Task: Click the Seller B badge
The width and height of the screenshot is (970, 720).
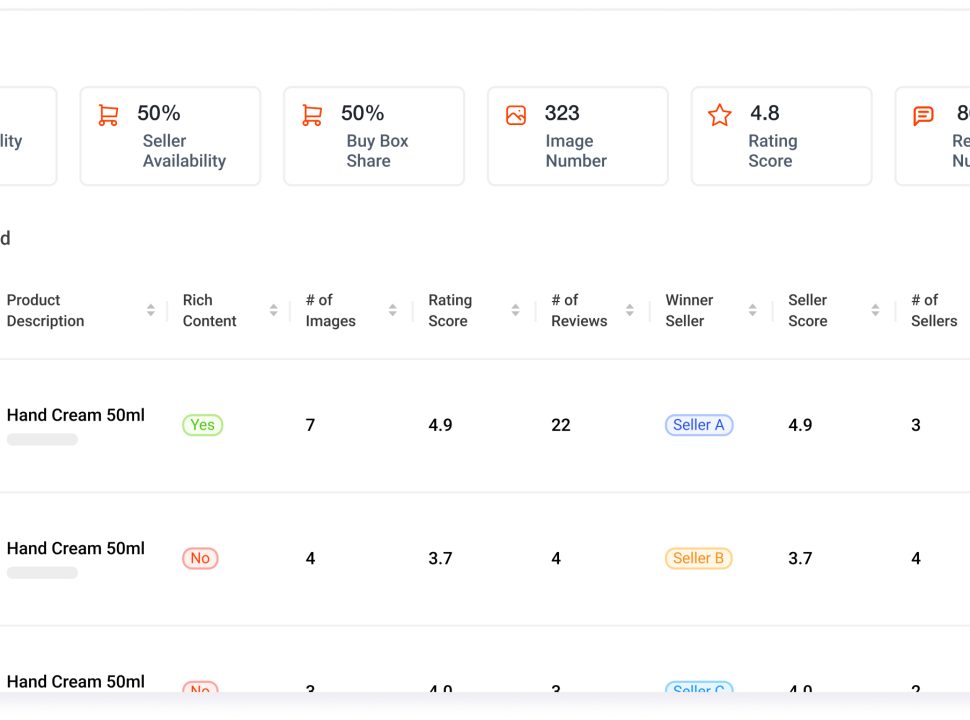Action: 698,558
